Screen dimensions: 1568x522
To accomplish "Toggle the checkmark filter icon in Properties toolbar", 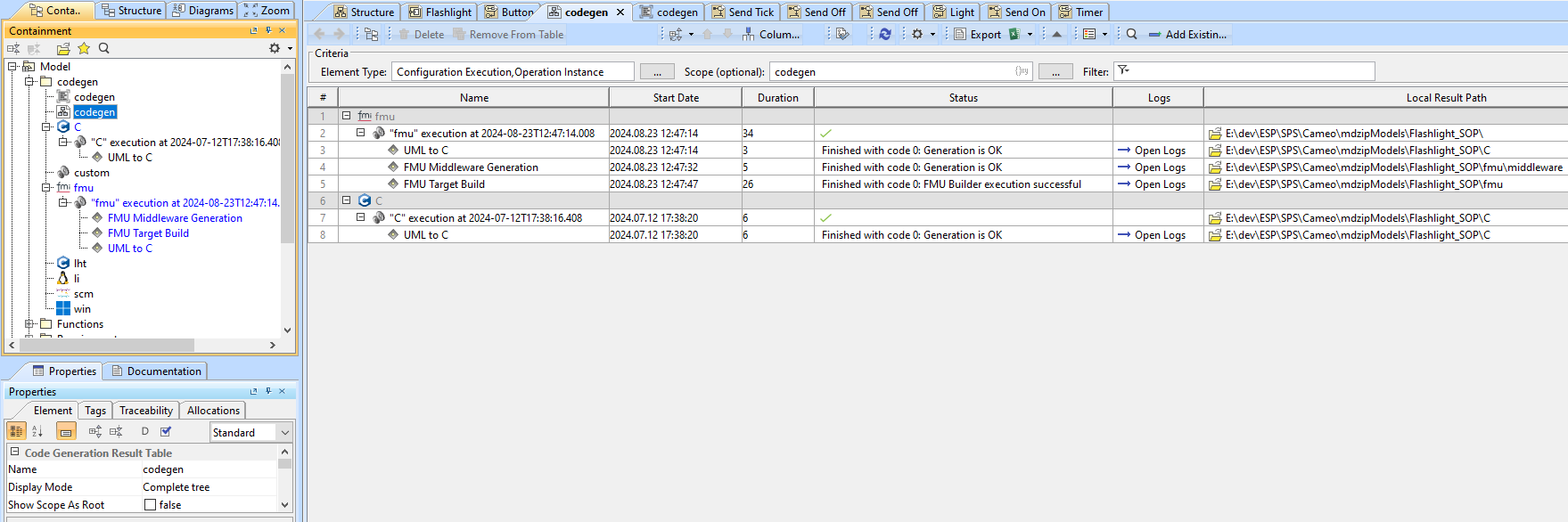I will point(166,431).
